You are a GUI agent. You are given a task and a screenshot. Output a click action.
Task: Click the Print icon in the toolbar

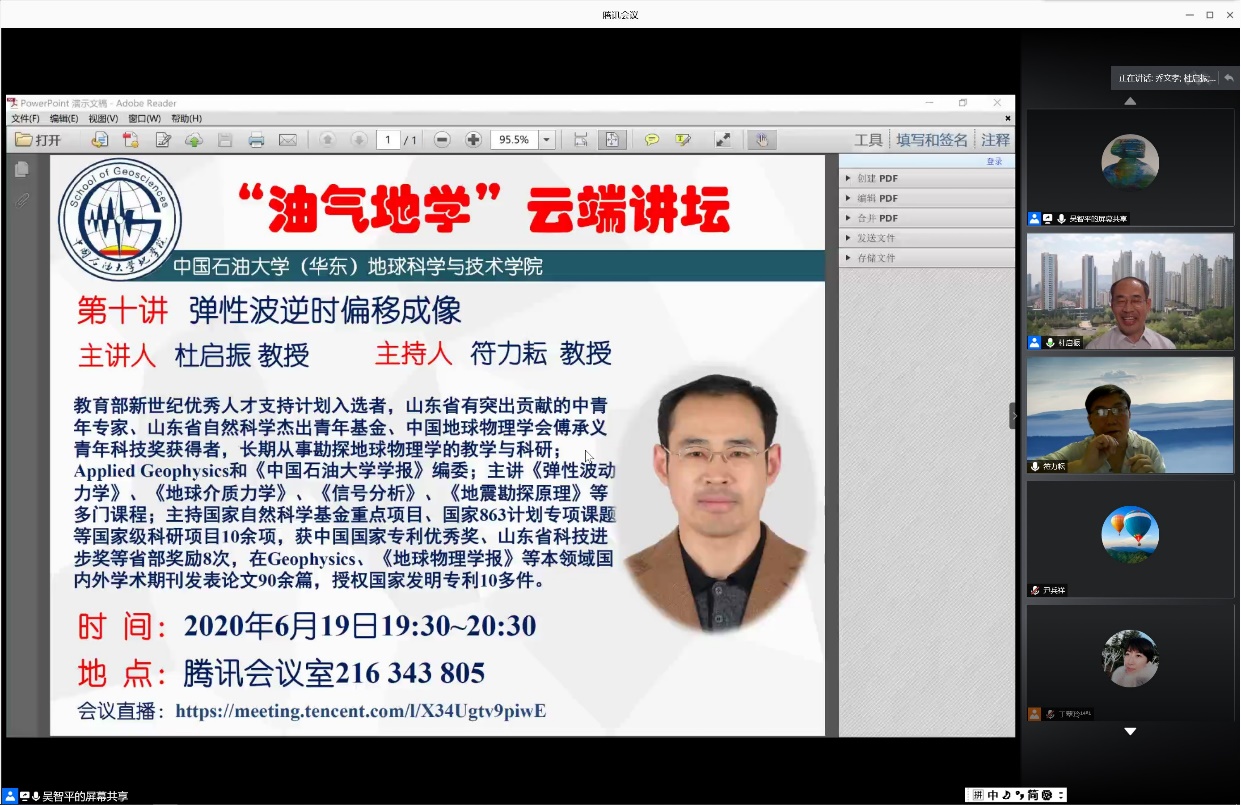pos(256,140)
